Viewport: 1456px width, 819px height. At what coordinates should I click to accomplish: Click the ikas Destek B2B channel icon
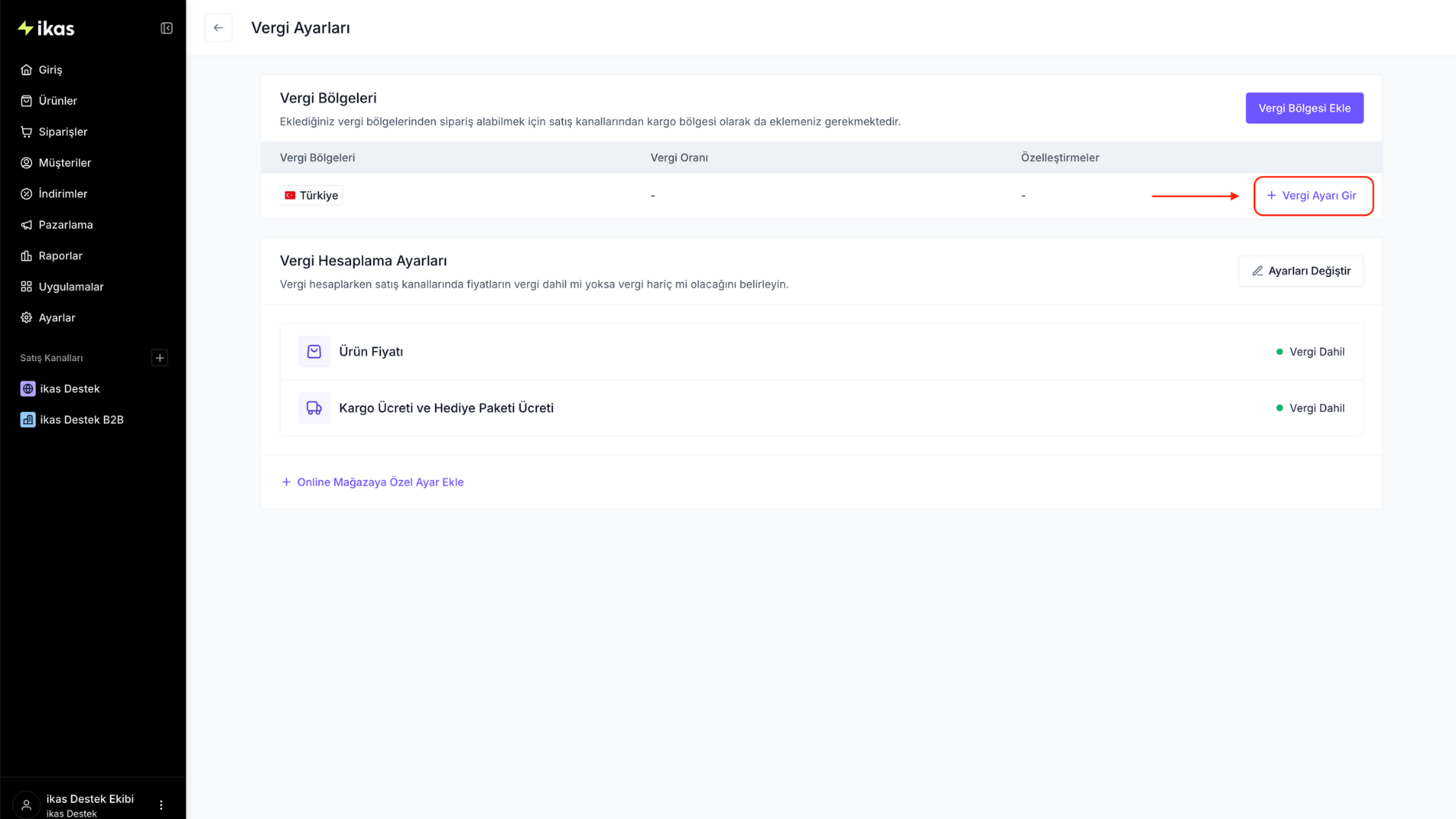28,420
